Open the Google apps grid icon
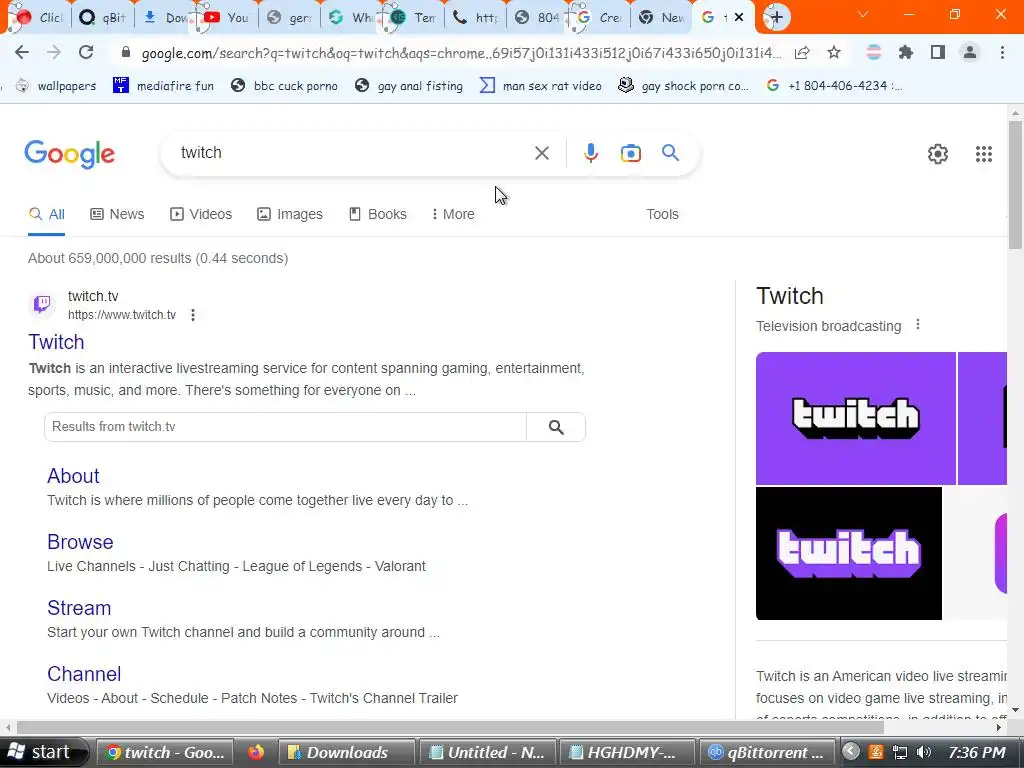 pos(984,154)
